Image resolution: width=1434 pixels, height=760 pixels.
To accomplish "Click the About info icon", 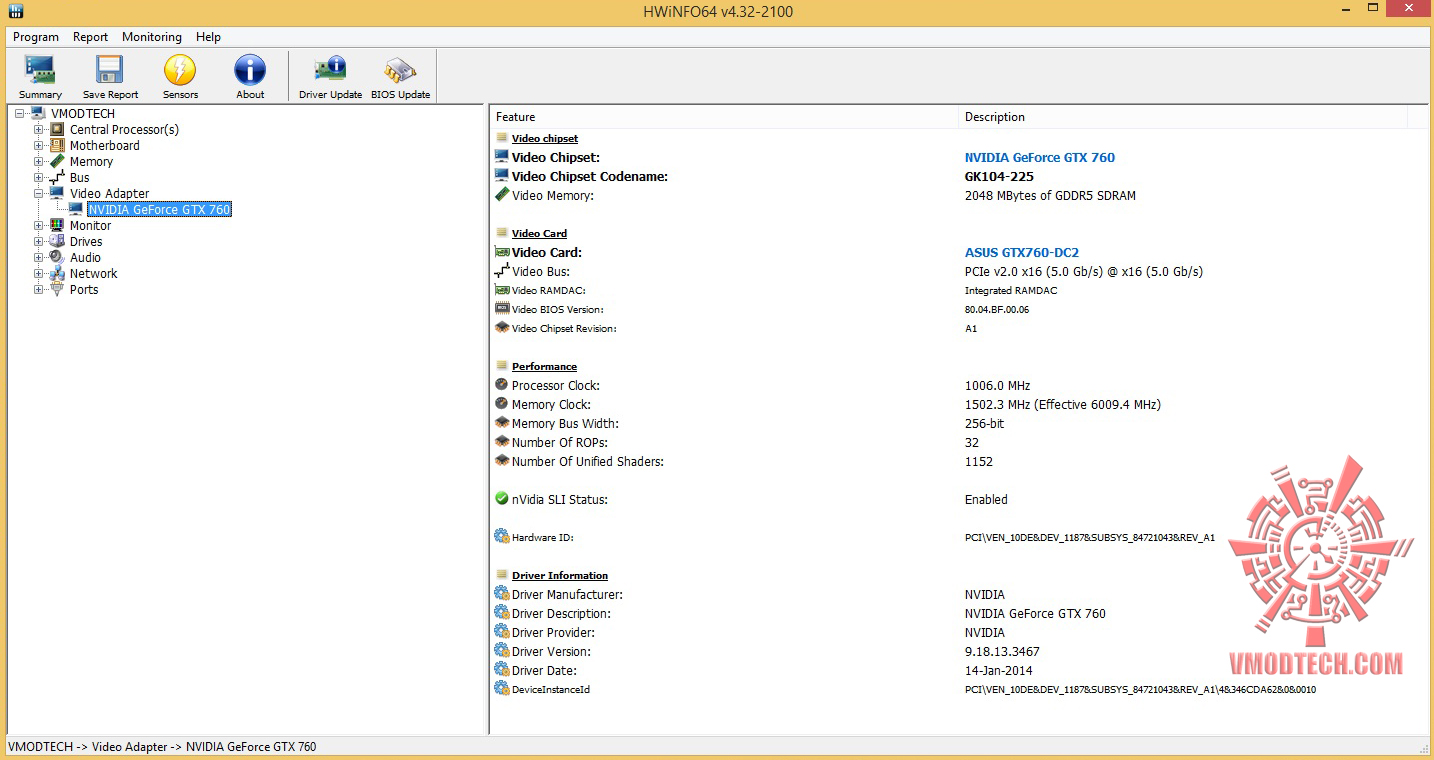I will coord(250,69).
